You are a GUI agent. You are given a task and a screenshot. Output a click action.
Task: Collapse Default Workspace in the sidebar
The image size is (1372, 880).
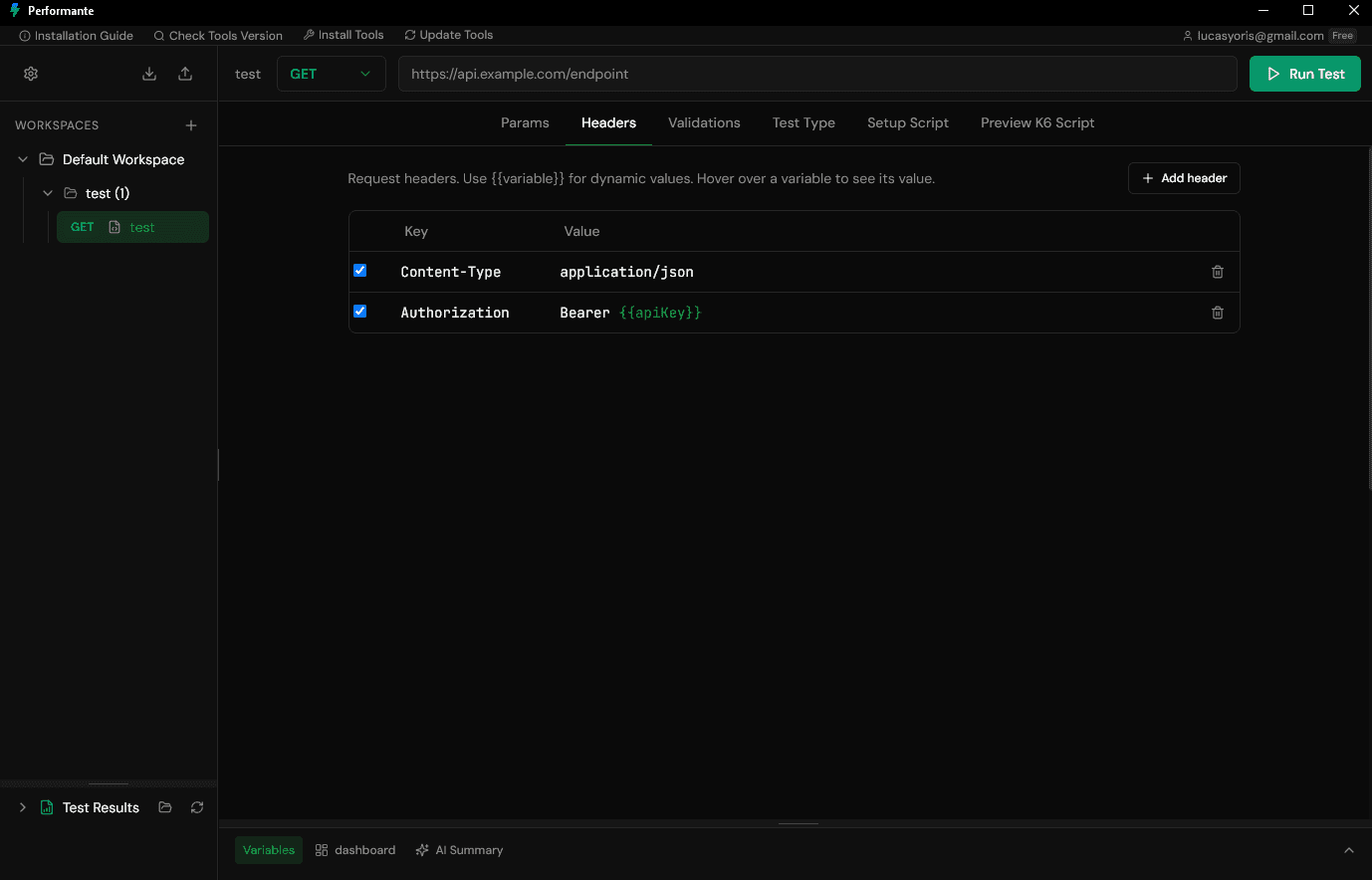pos(22,158)
